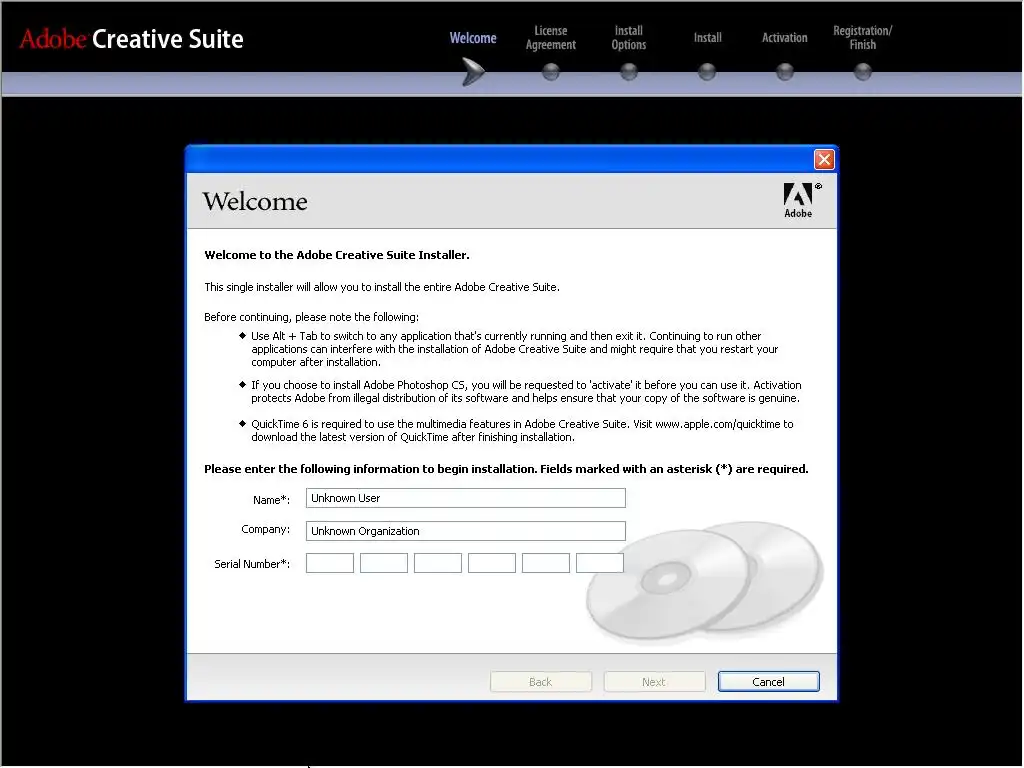Image resolution: width=1024 pixels, height=768 pixels.
Task: Click the Adobe Creative Suite title logo
Action: [x=131, y=39]
